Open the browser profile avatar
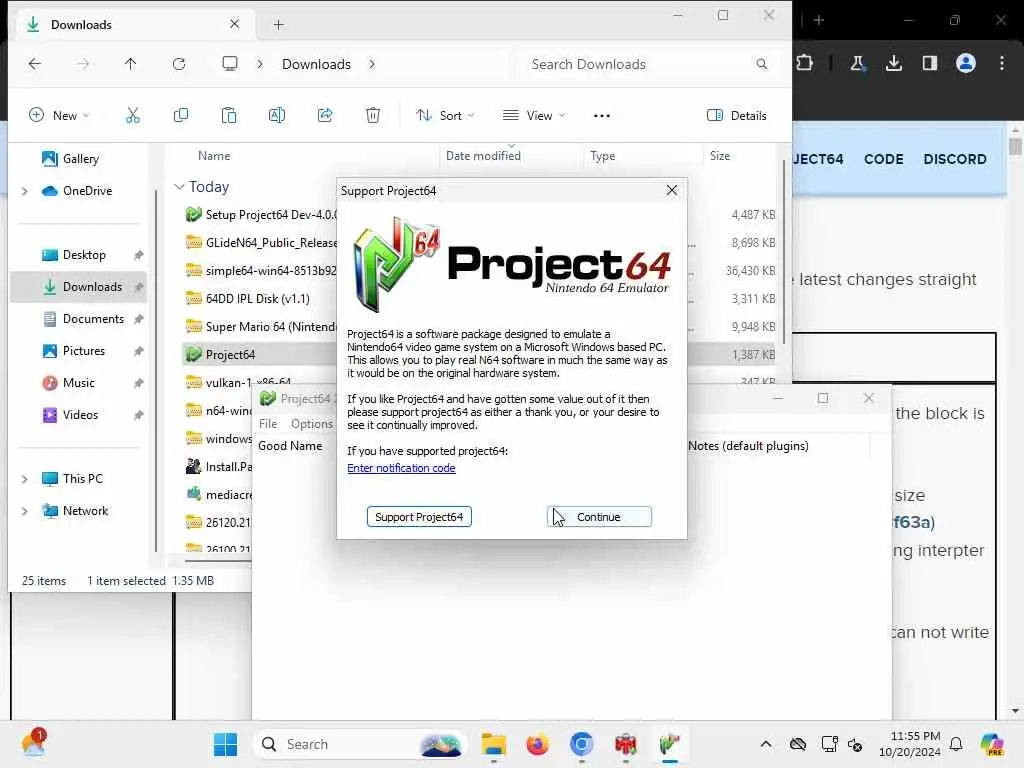Screen dimensions: 1024x768 click(x=966, y=63)
